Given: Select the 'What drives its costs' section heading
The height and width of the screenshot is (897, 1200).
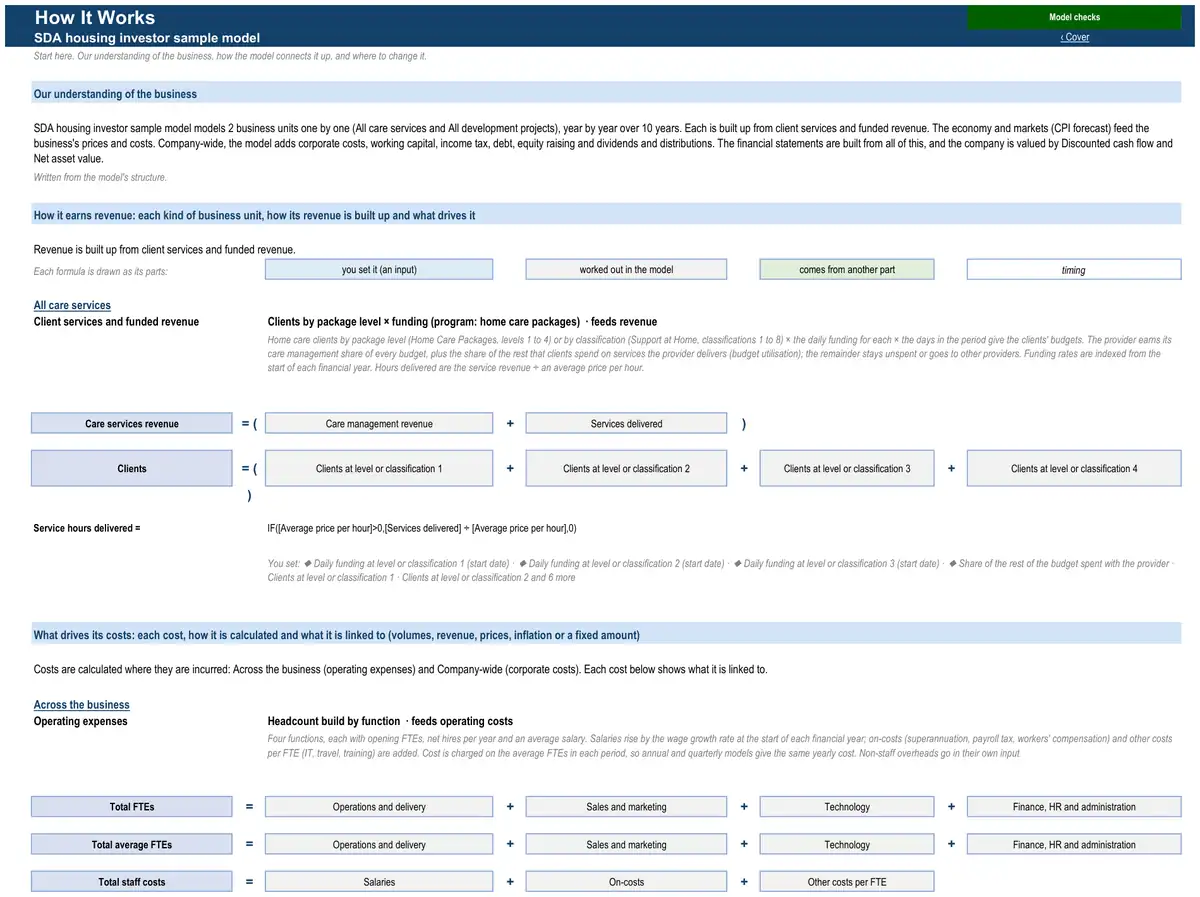Looking at the screenshot, I should (x=337, y=635).
